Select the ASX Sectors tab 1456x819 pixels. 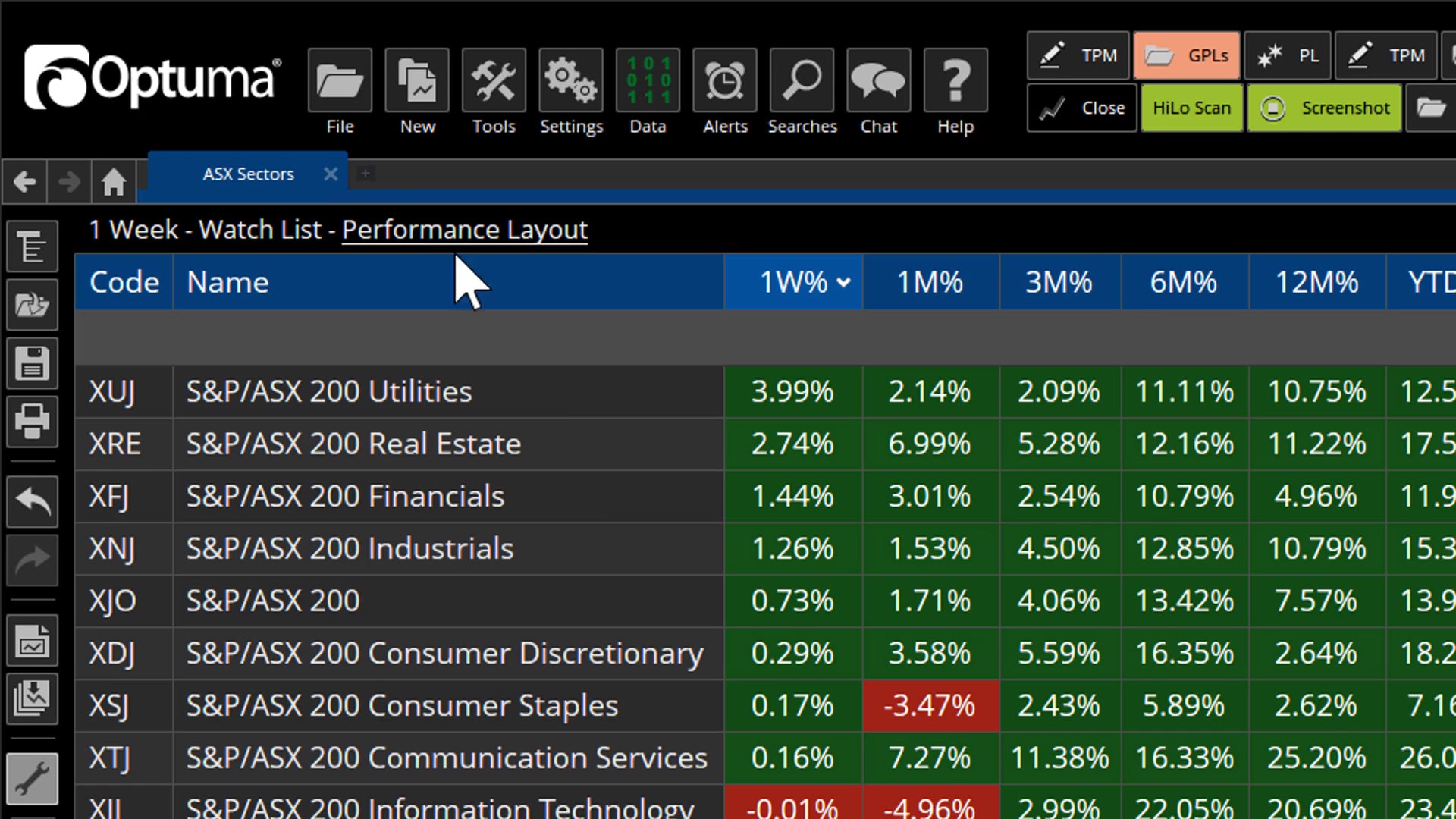248,174
